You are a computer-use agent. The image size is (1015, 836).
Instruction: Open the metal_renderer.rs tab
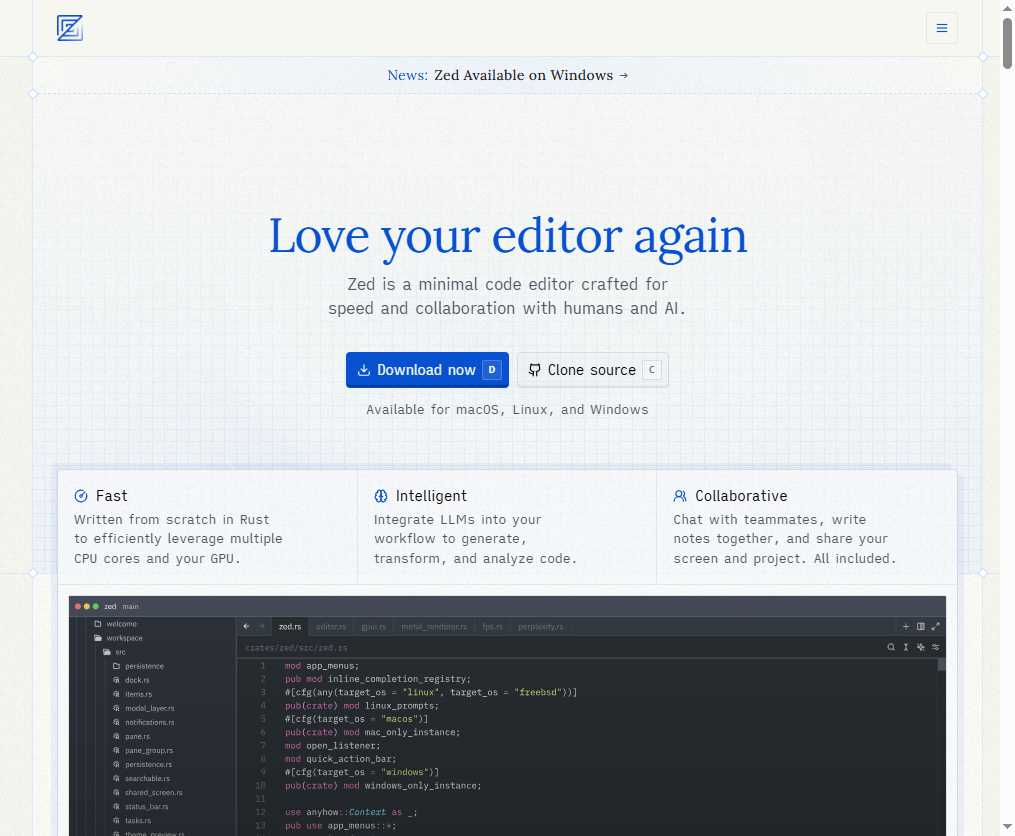point(433,627)
